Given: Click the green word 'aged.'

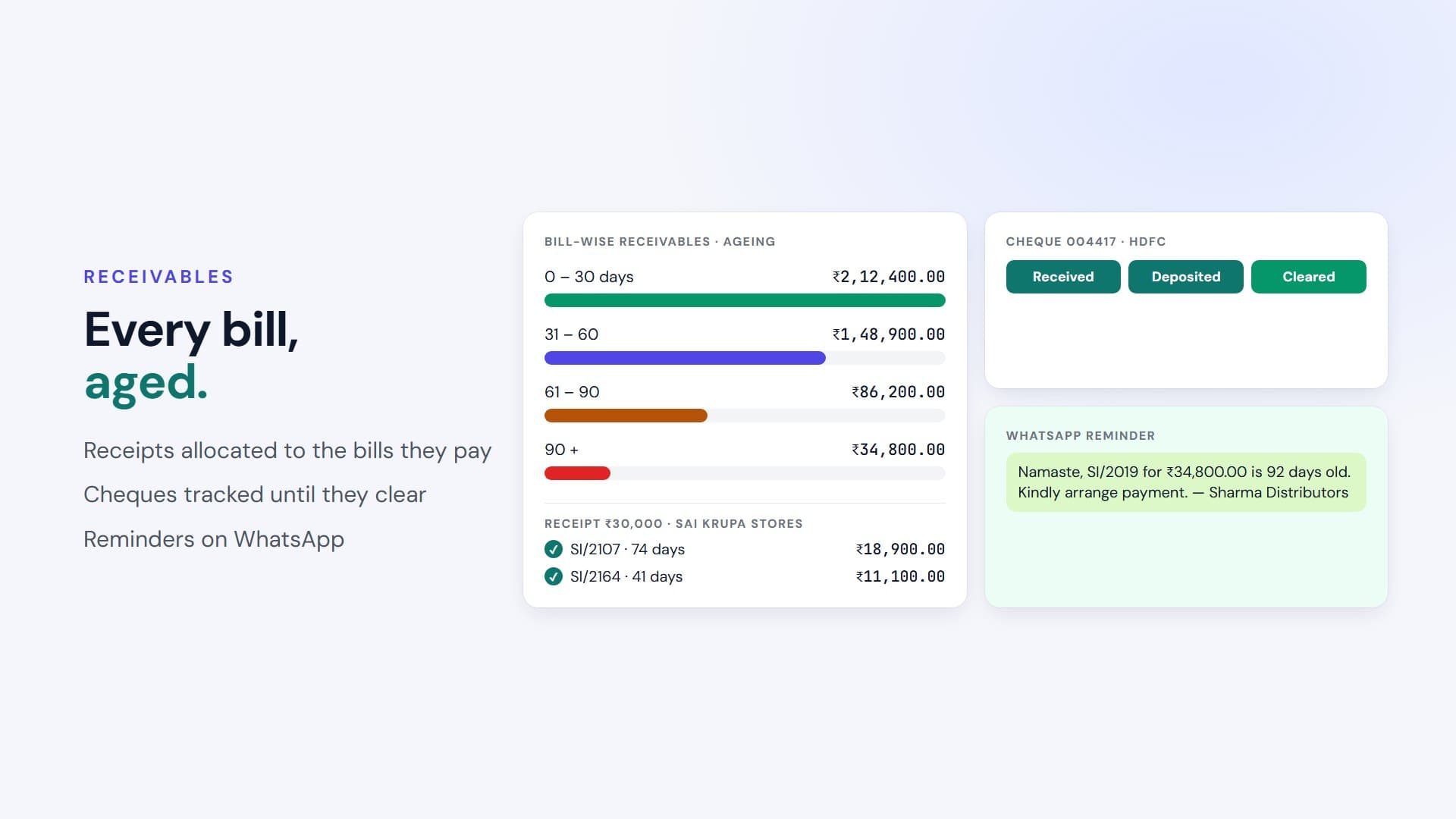Looking at the screenshot, I should [x=146, y=383].
